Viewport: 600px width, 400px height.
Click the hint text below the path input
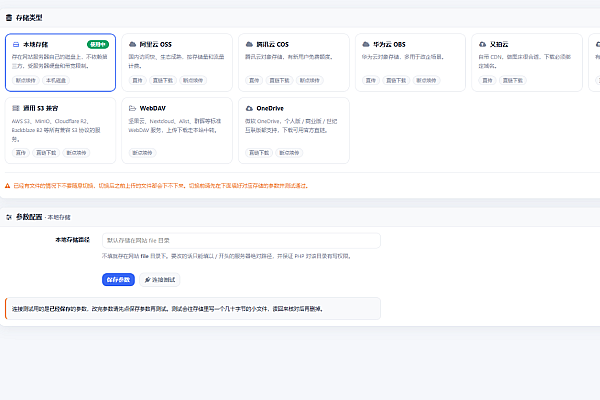pos(226,256)
